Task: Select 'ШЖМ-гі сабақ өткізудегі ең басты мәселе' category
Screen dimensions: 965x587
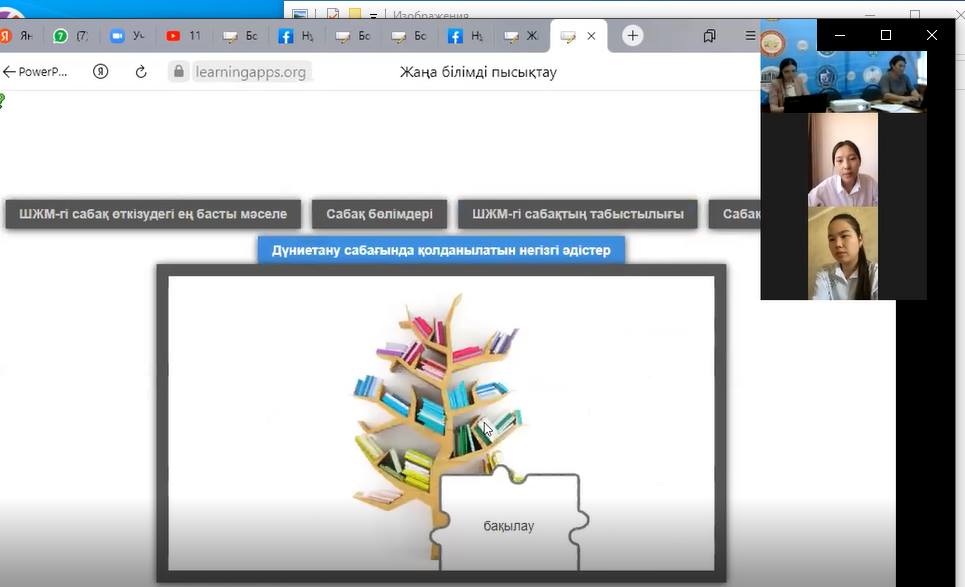Action: pos(153,214)
